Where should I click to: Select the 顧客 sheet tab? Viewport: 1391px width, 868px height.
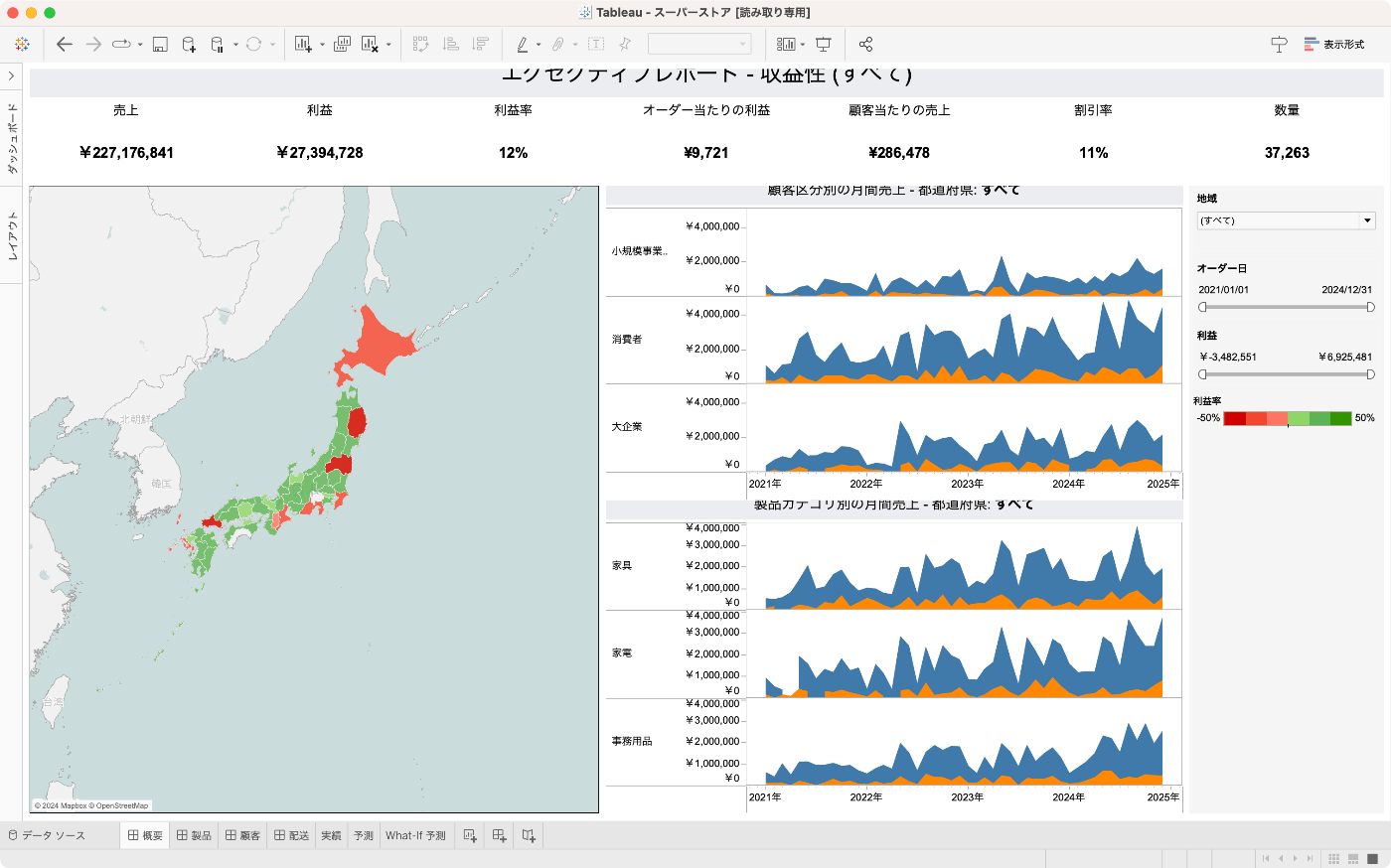[x=242, y=836]
